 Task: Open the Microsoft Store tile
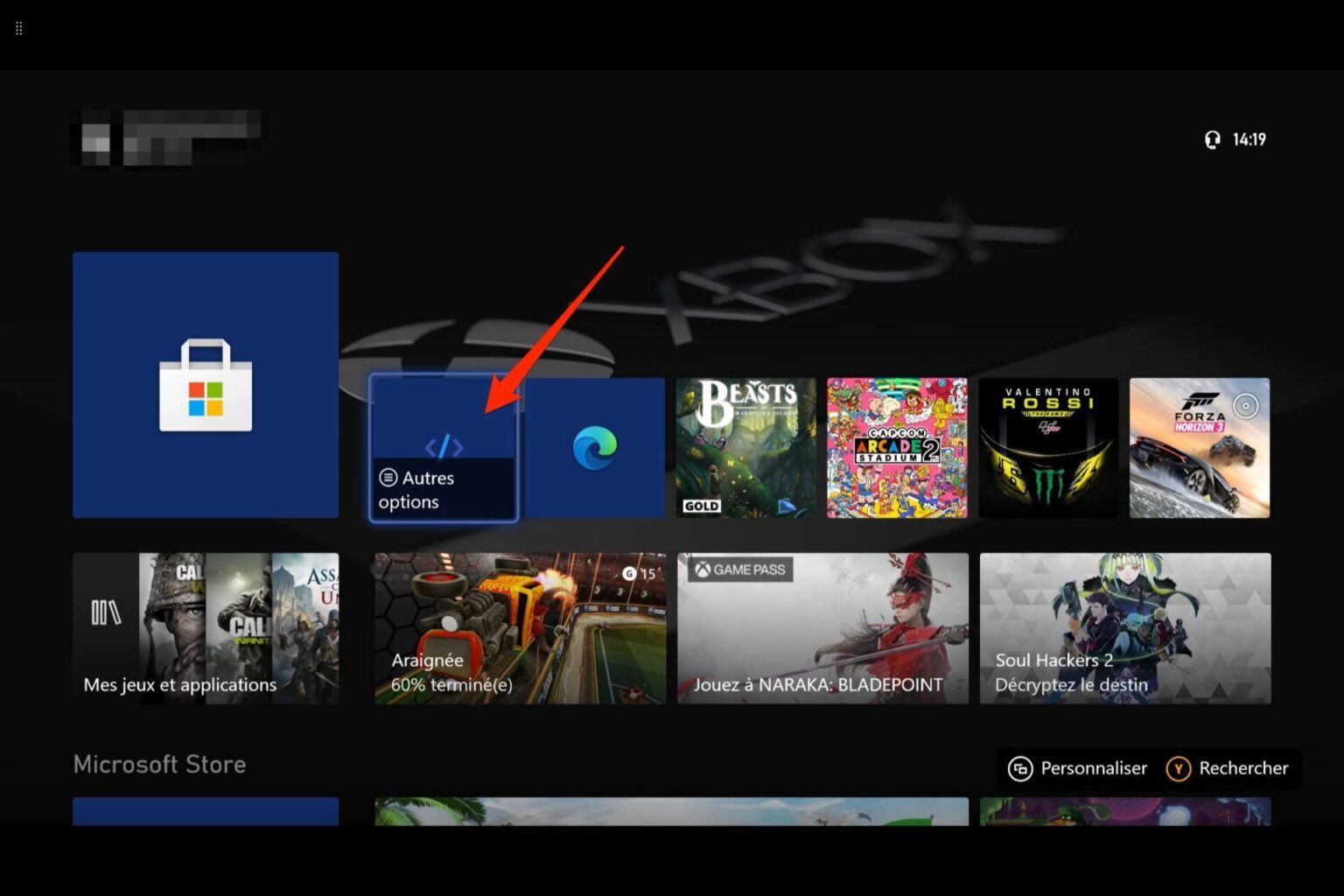(x=206, y=385)
